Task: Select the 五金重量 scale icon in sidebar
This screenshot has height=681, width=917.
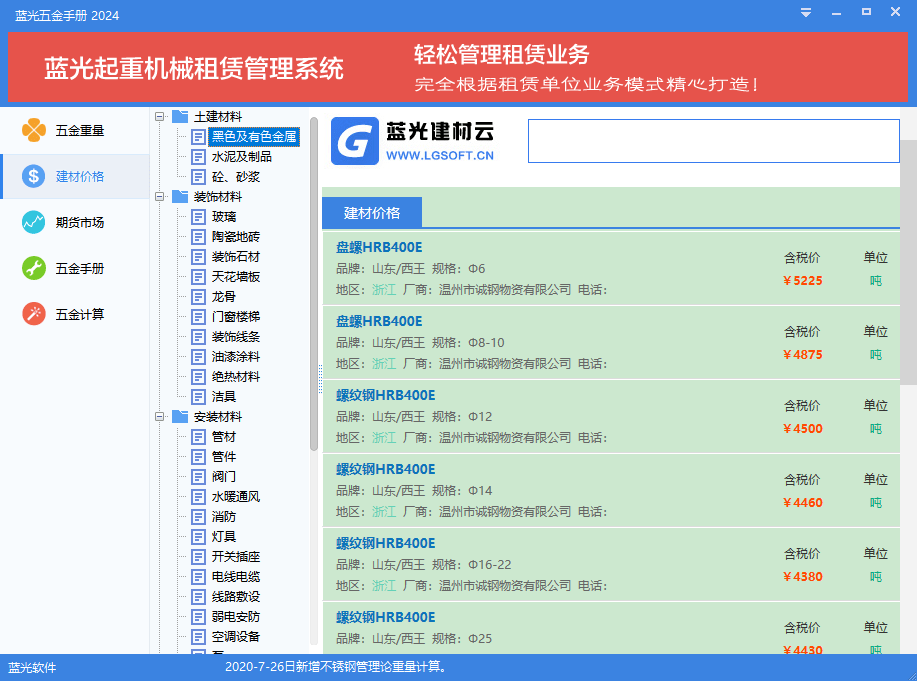Action: [33, 129]
